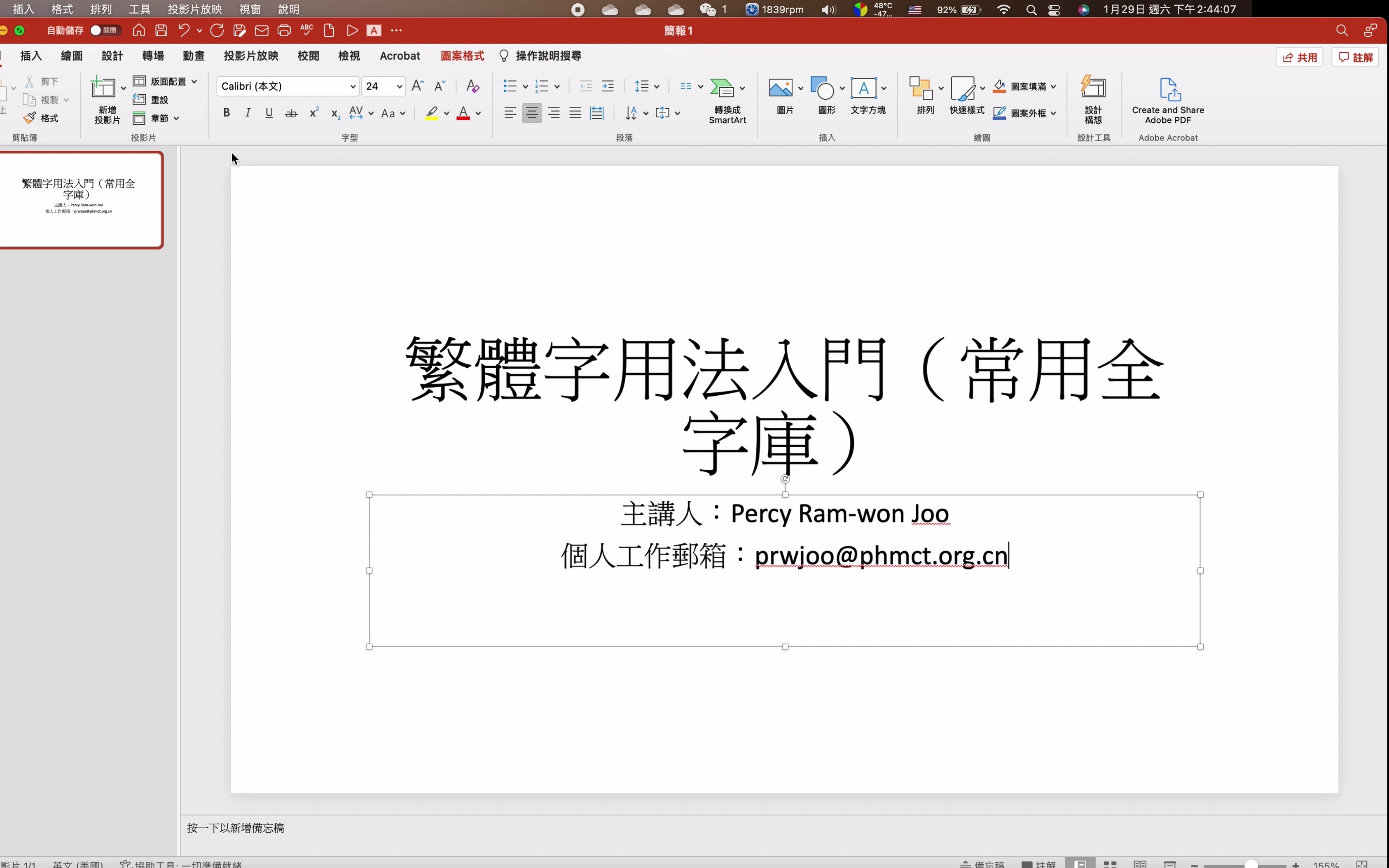This screenshot has height=868, width=1389.
Task: Click the notes area 按一下以新增備忘稿
Action: coord(236,828)
